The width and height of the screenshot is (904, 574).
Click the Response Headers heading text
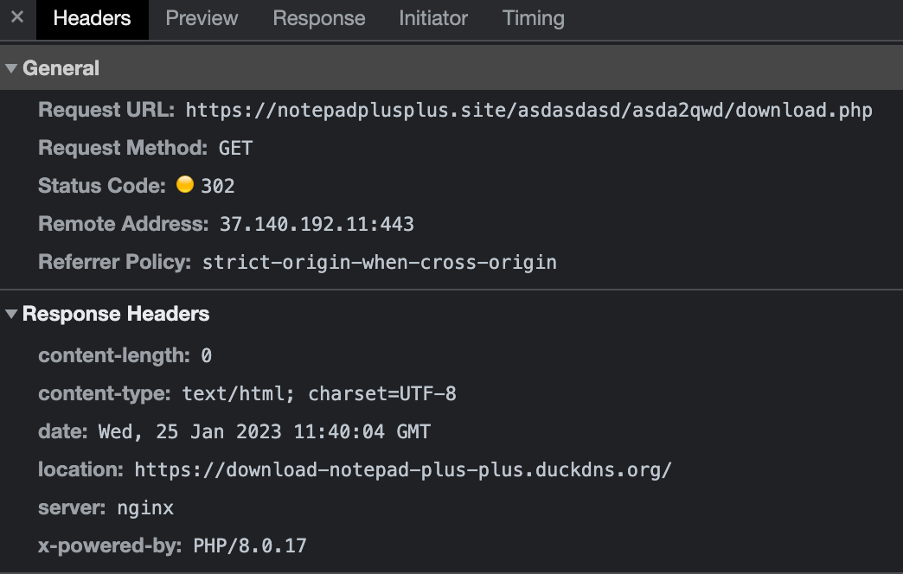(x=116, y=314)
